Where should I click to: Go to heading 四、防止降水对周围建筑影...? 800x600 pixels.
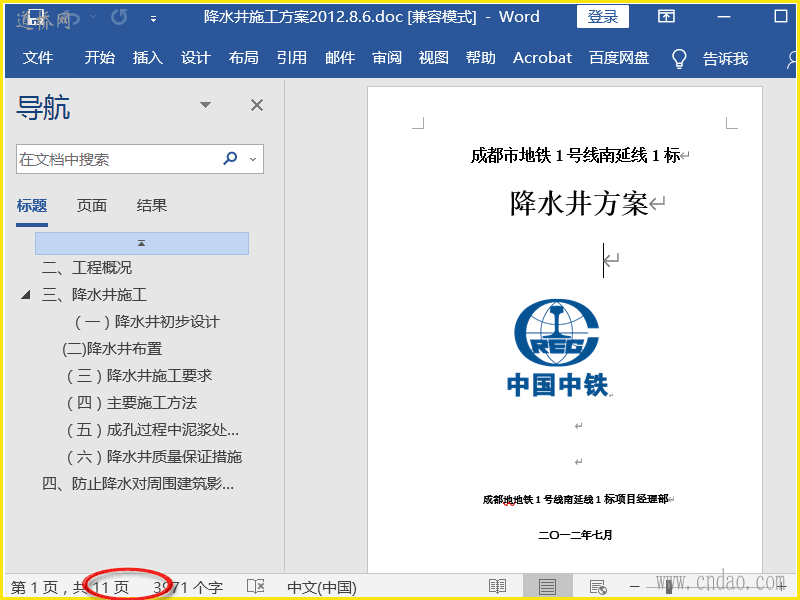[x=138, y=484]
